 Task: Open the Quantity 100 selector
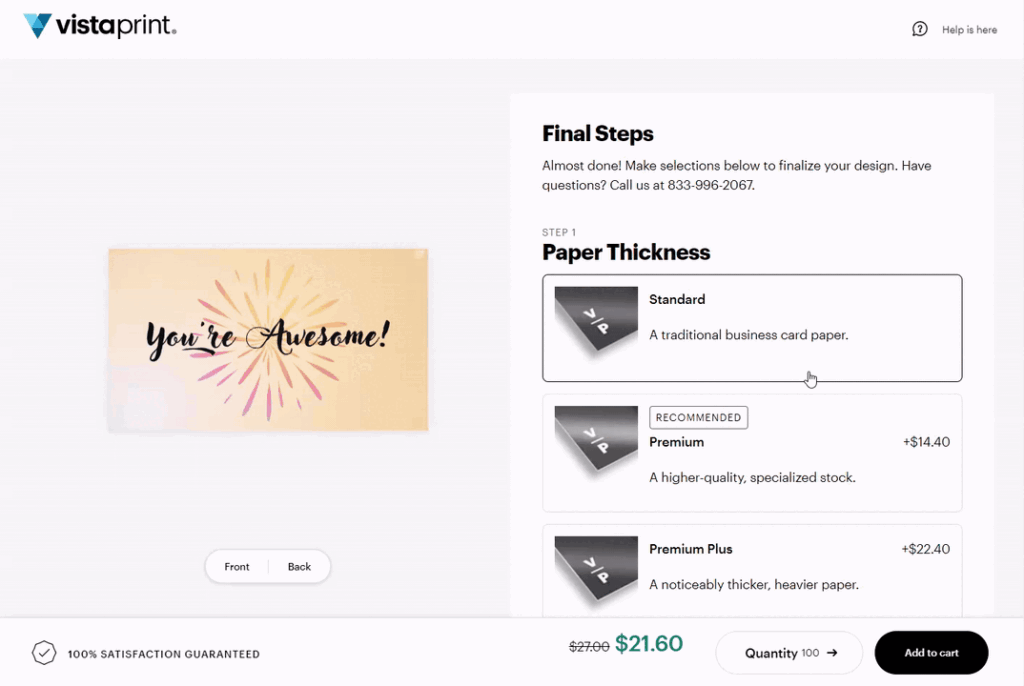click(789, 653)
